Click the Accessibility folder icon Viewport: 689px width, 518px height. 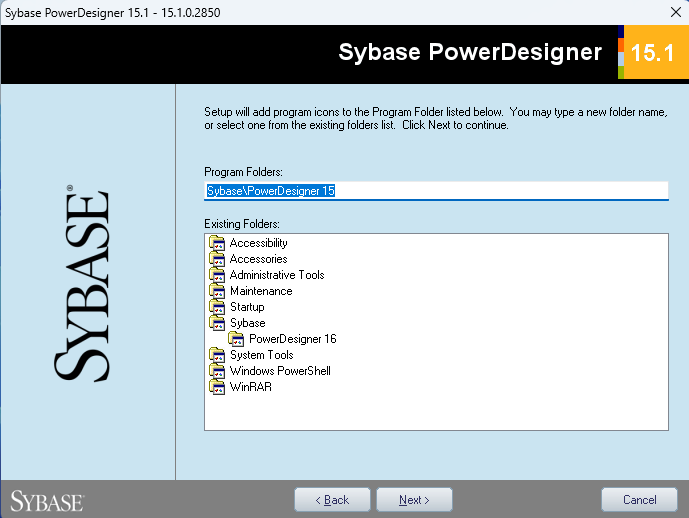[217, 243]
